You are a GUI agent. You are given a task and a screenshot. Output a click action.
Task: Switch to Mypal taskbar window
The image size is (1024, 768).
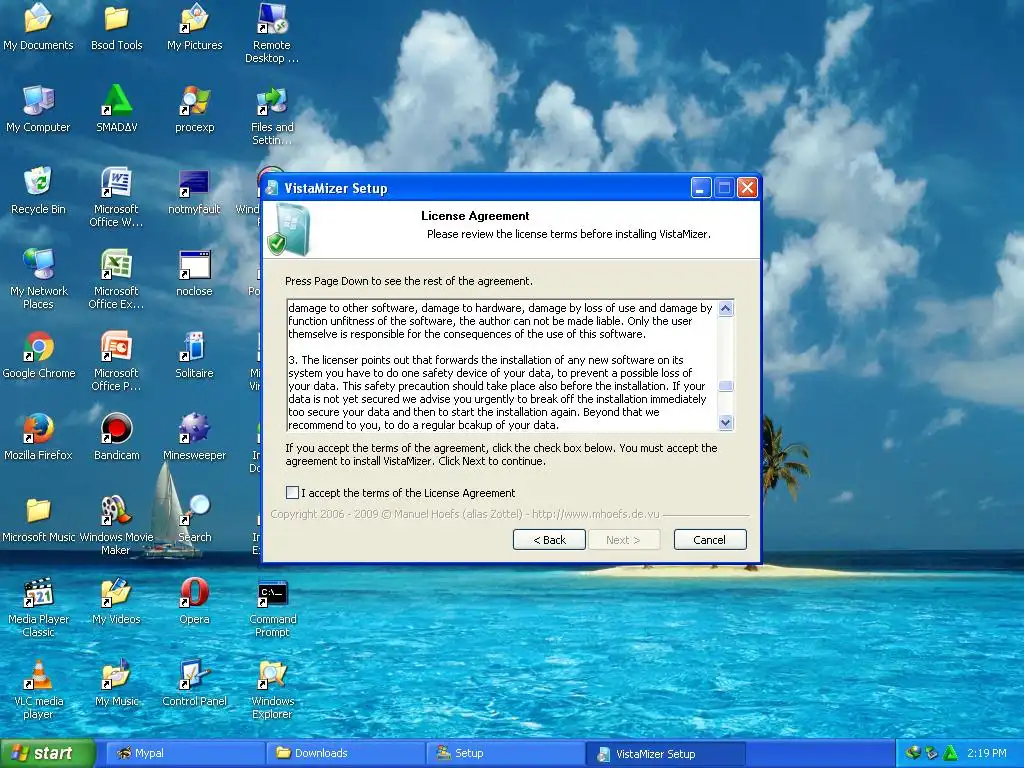click(183, 753)
